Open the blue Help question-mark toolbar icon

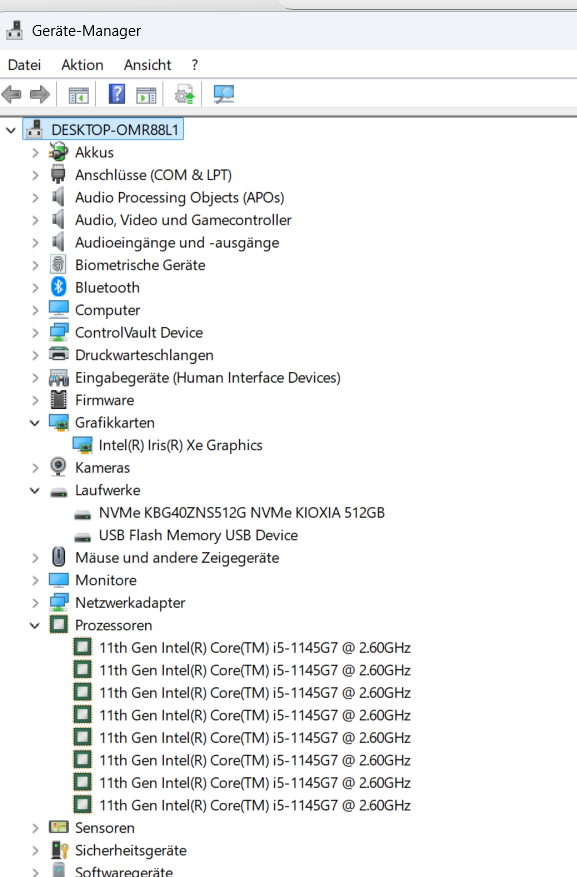click(x=116, y=93)
